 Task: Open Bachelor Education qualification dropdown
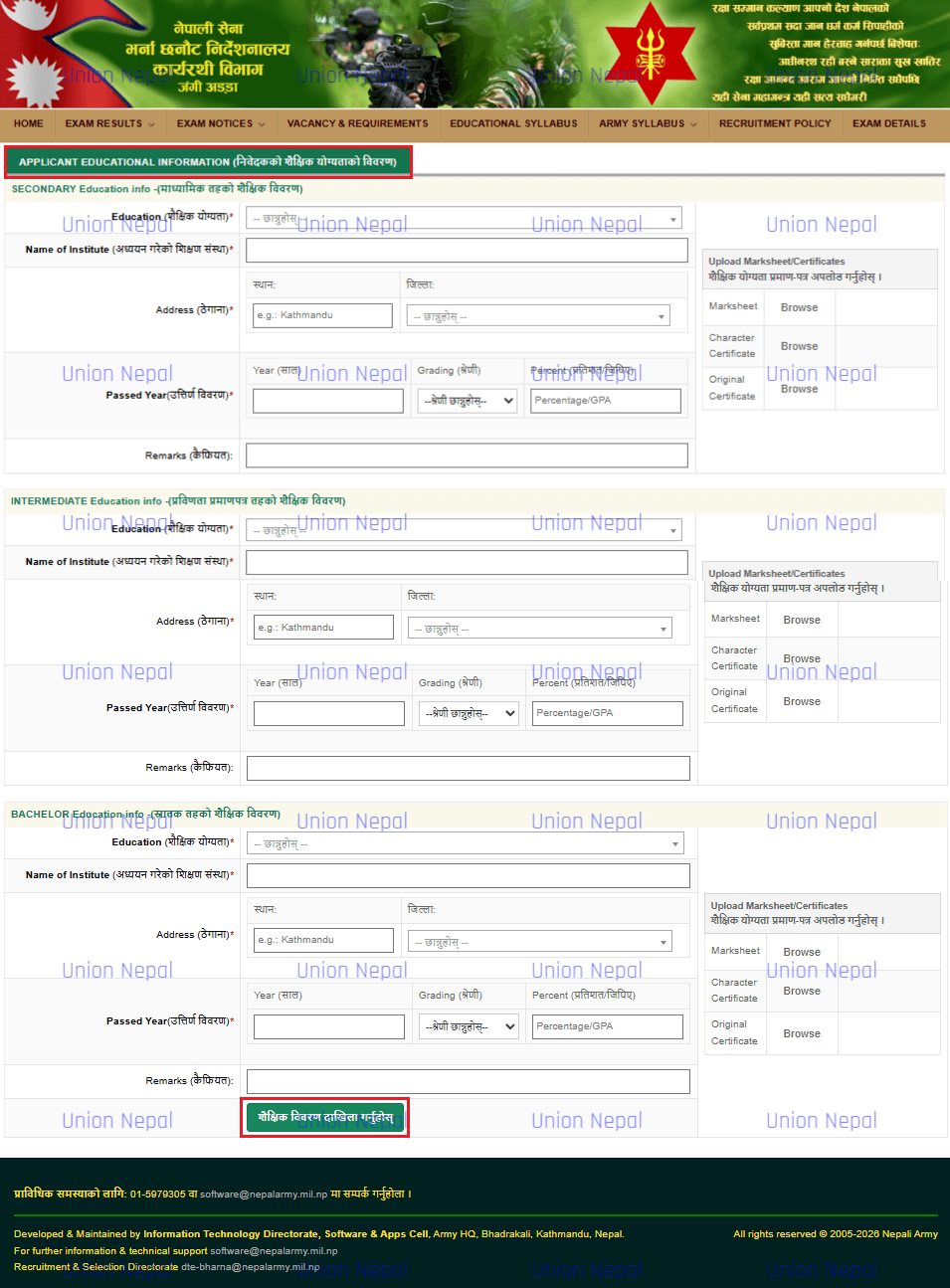click(467, 843)
